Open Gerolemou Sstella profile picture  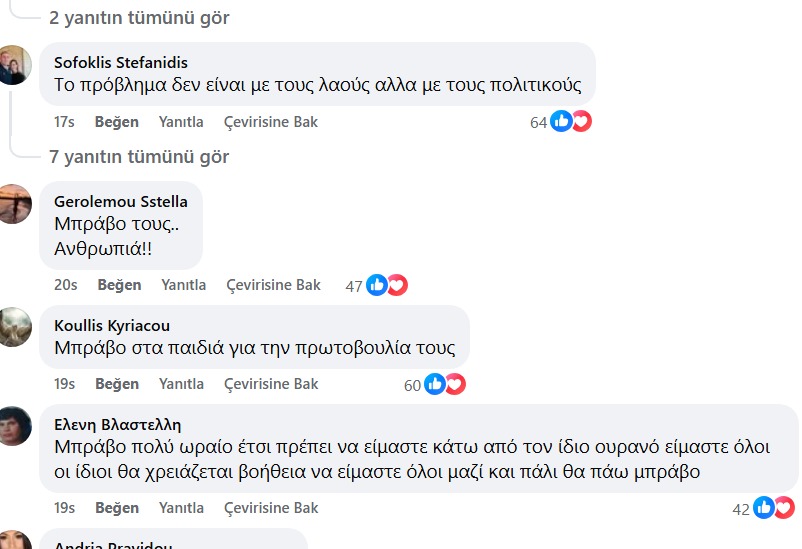[x=14, y=203]
